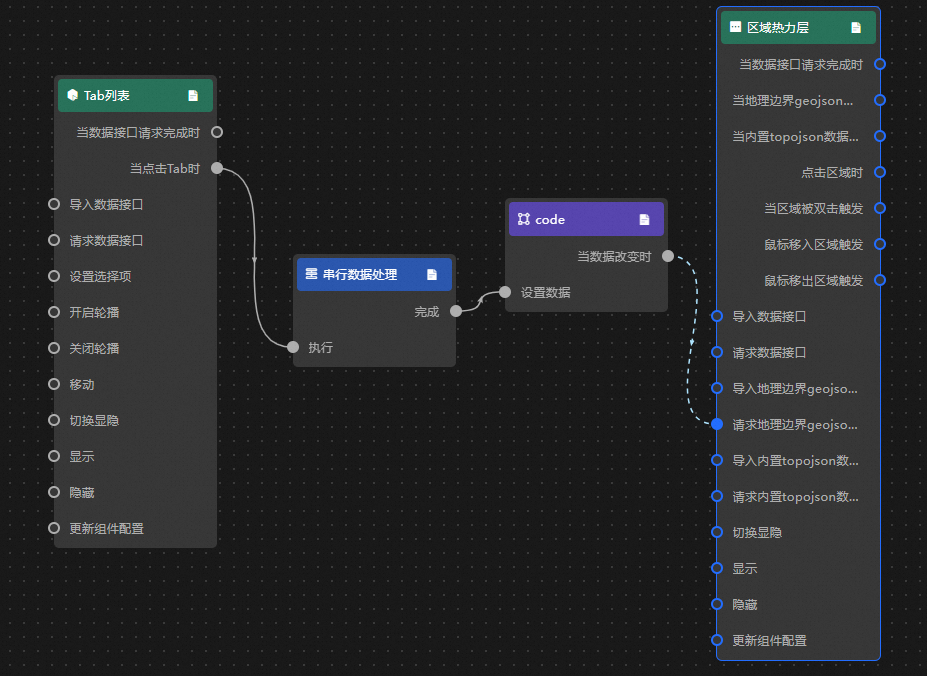Click 区域热力层 请求数据接口 input port

[x=717, y=352]
